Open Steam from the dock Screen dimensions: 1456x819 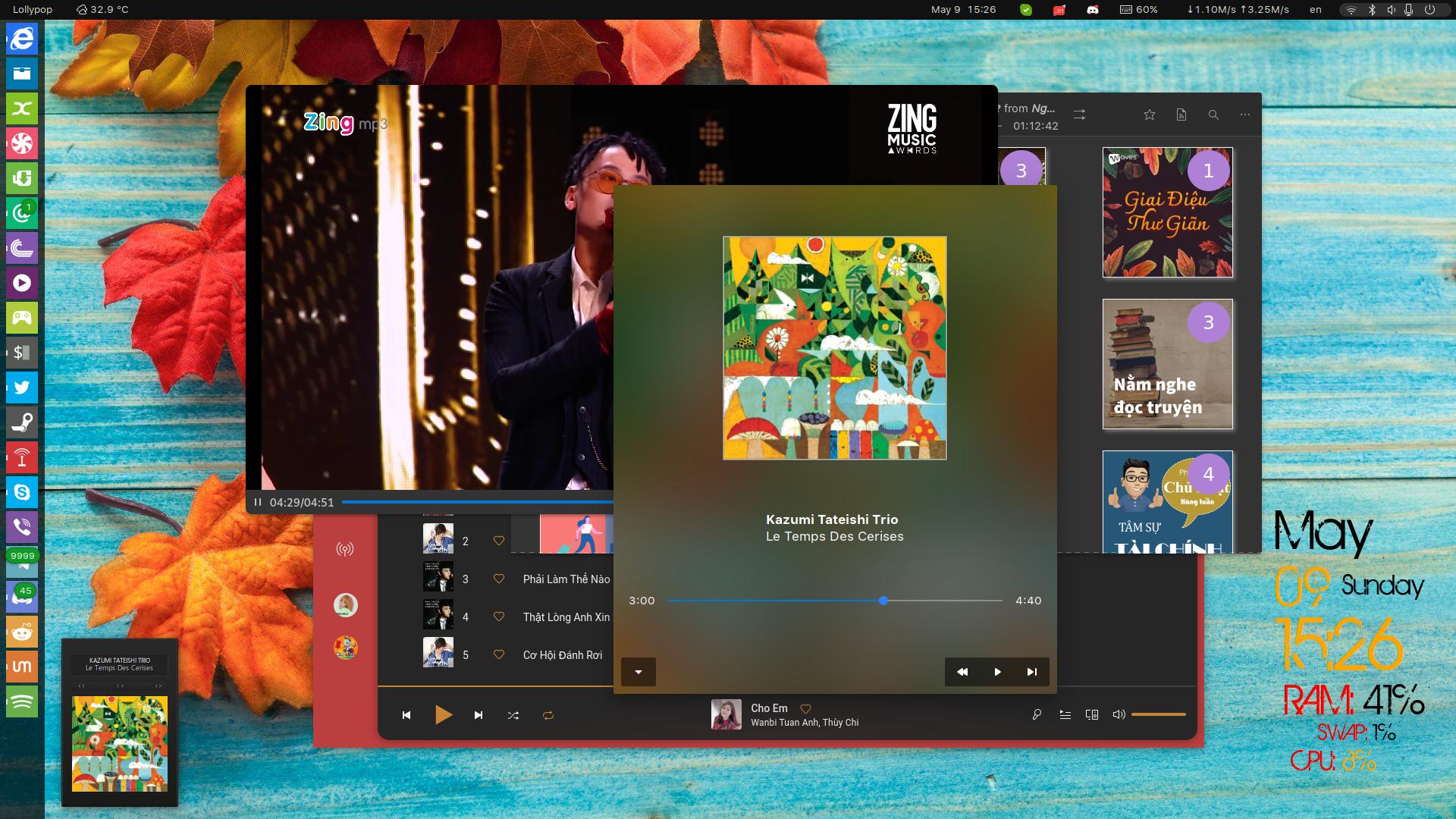[22, 422]
